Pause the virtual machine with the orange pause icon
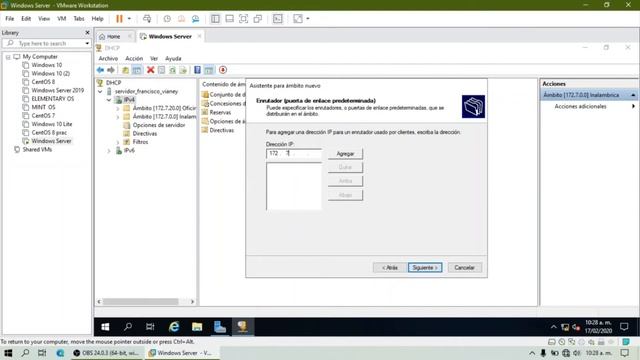640x360 pixels. (119, 19)
